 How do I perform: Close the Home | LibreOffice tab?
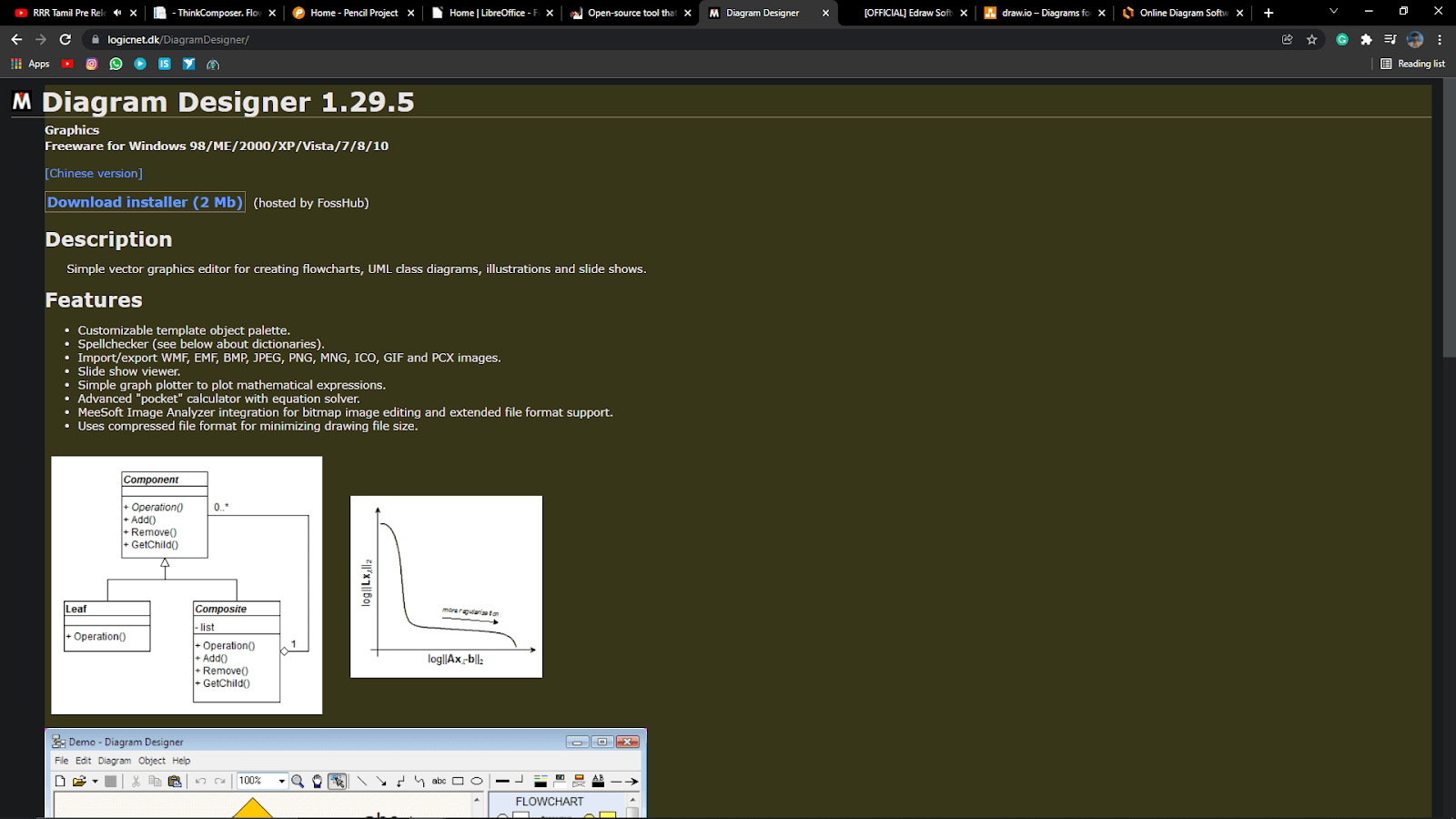click(x=550, y=13)
